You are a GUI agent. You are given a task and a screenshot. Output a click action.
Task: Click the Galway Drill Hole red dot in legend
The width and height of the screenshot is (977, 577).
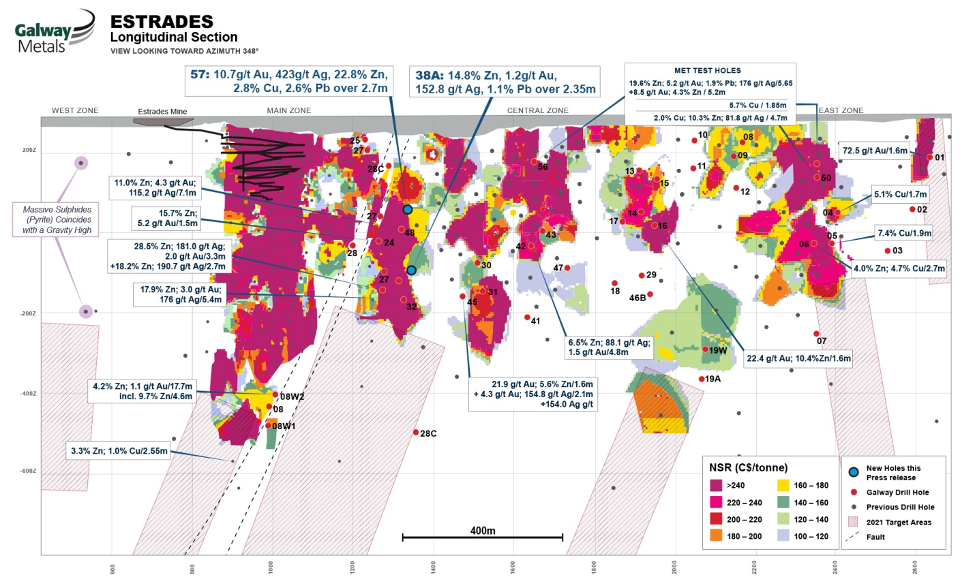click(853, 492)
